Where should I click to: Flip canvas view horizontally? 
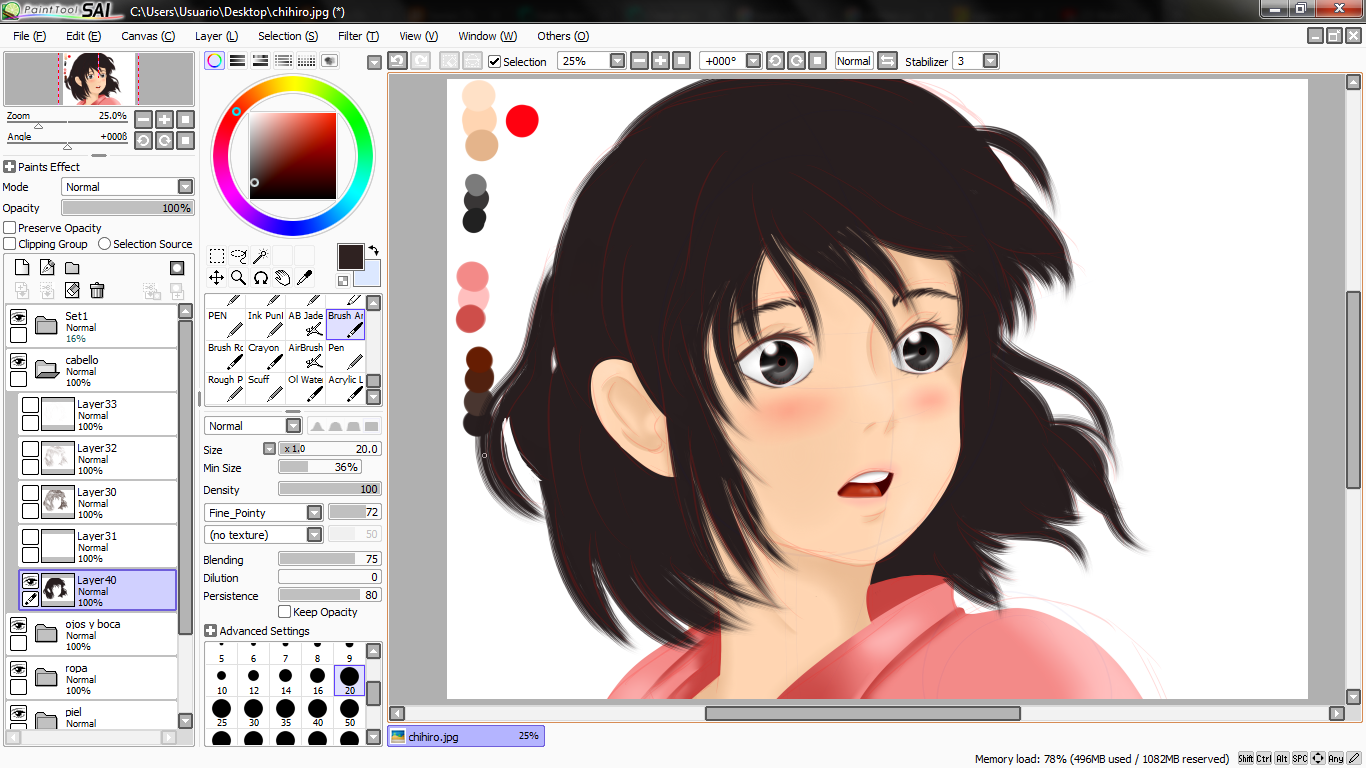(887, 61)
